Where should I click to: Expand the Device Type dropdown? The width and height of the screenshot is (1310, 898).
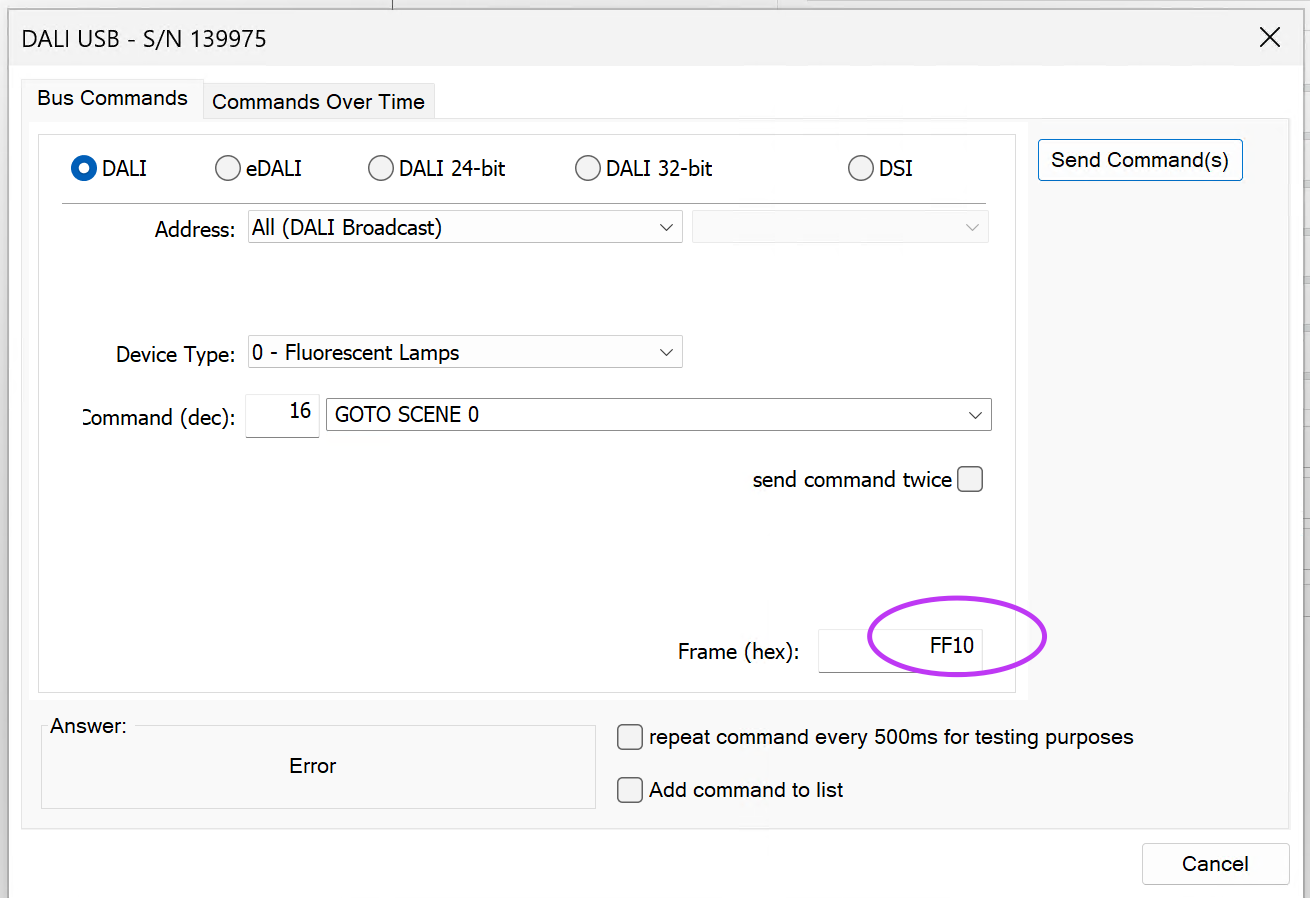[465, 353]
